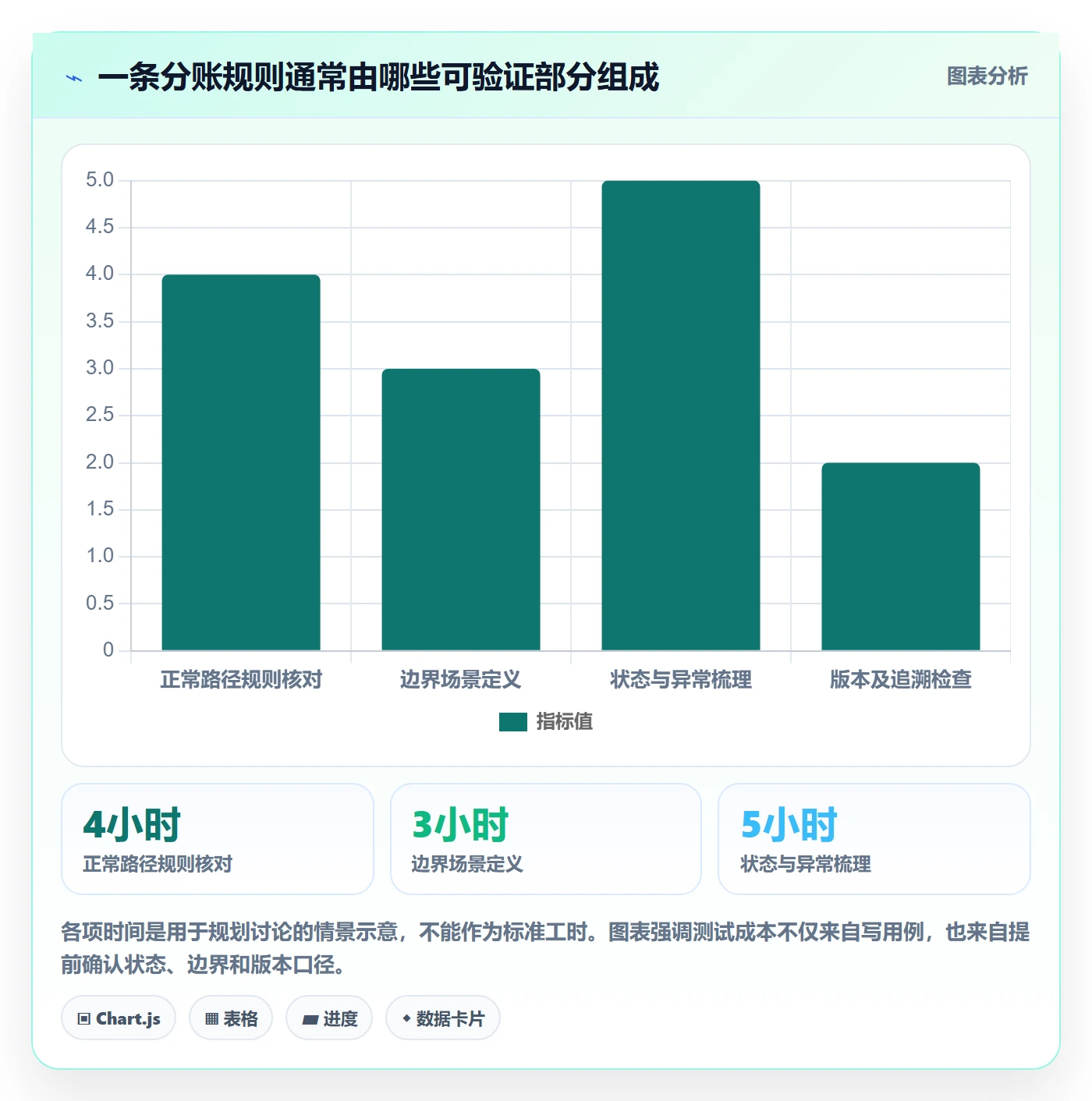Select the 状态与异常梳理 bar in chart
Image resolution: width=1092 pixels, height=1101 pixels.
point(681,416)
